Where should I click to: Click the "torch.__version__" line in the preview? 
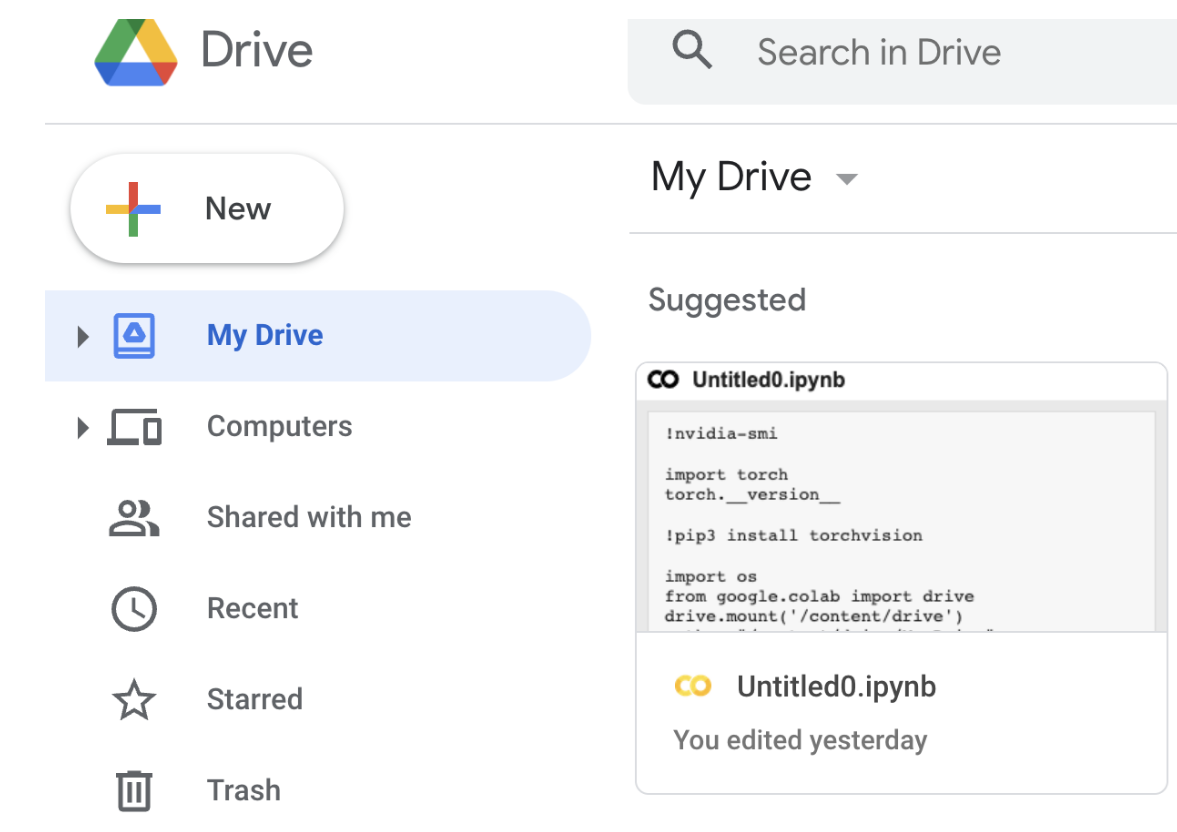tap(752, 495)
